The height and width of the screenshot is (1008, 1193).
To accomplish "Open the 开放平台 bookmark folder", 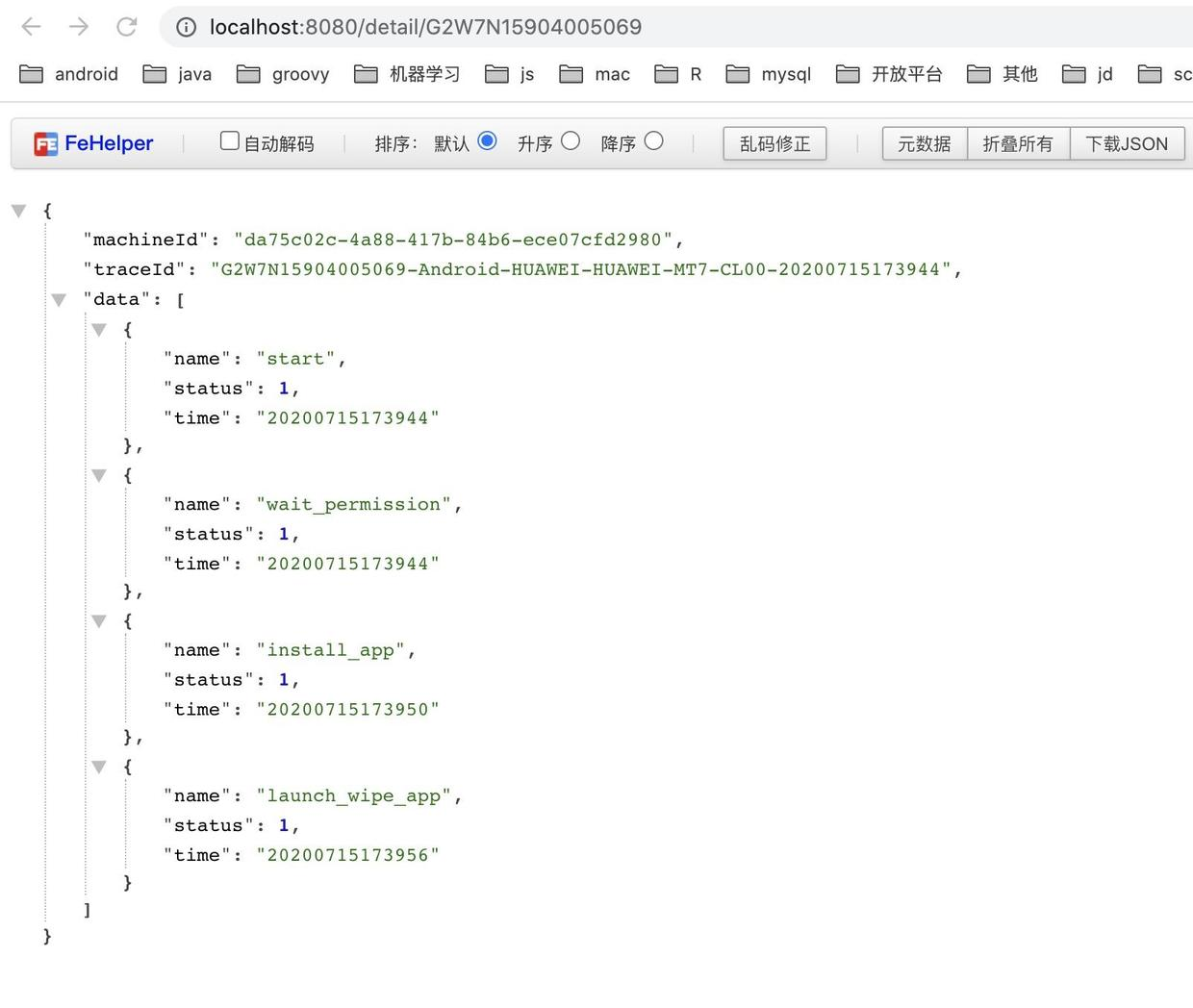I will (889, 74).
